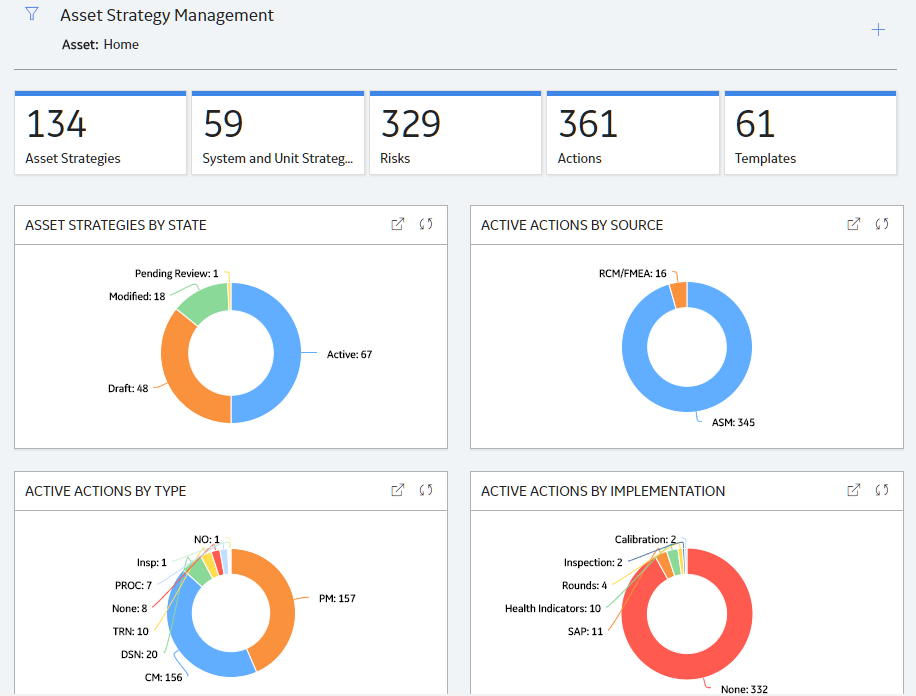Viewport: 916px width, 696px height.
Task: Open the 134 Asset Strategies tab
Action: (100, 133)
